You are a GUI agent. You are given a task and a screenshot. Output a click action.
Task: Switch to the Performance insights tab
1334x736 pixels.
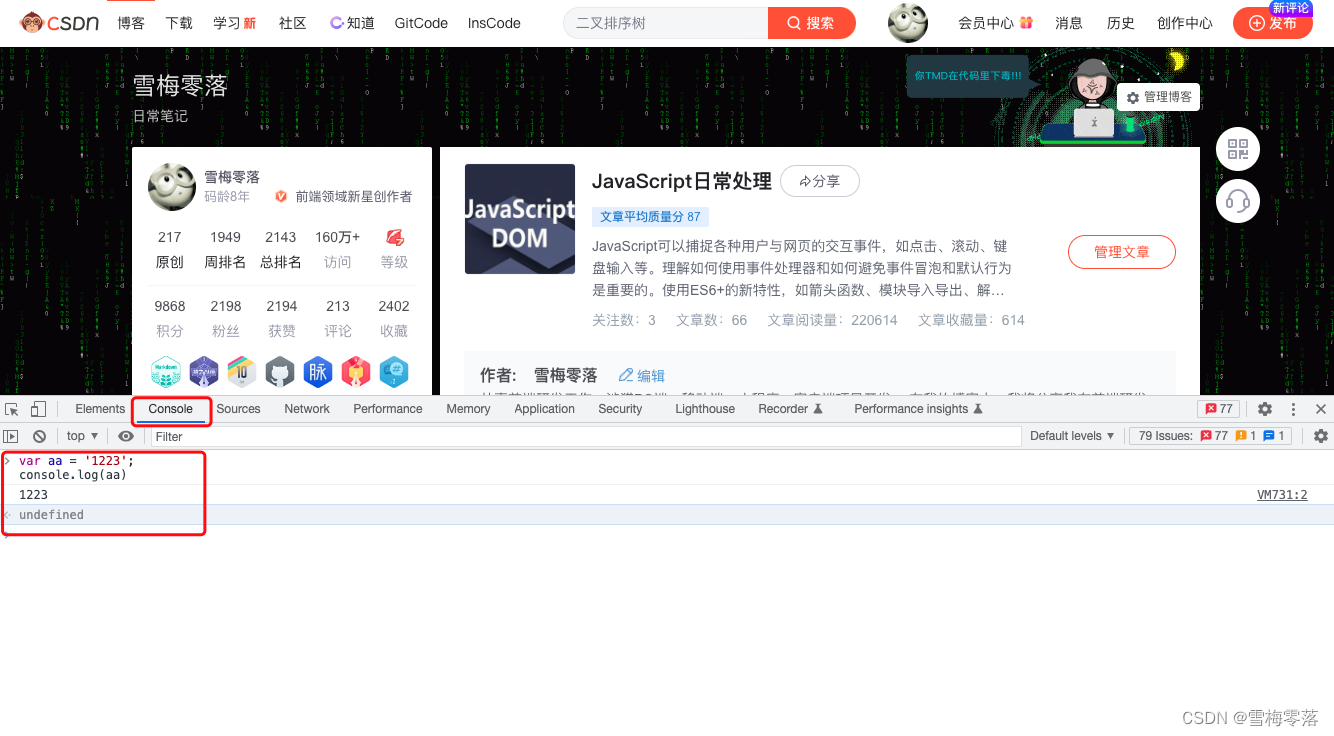point(918,409)
